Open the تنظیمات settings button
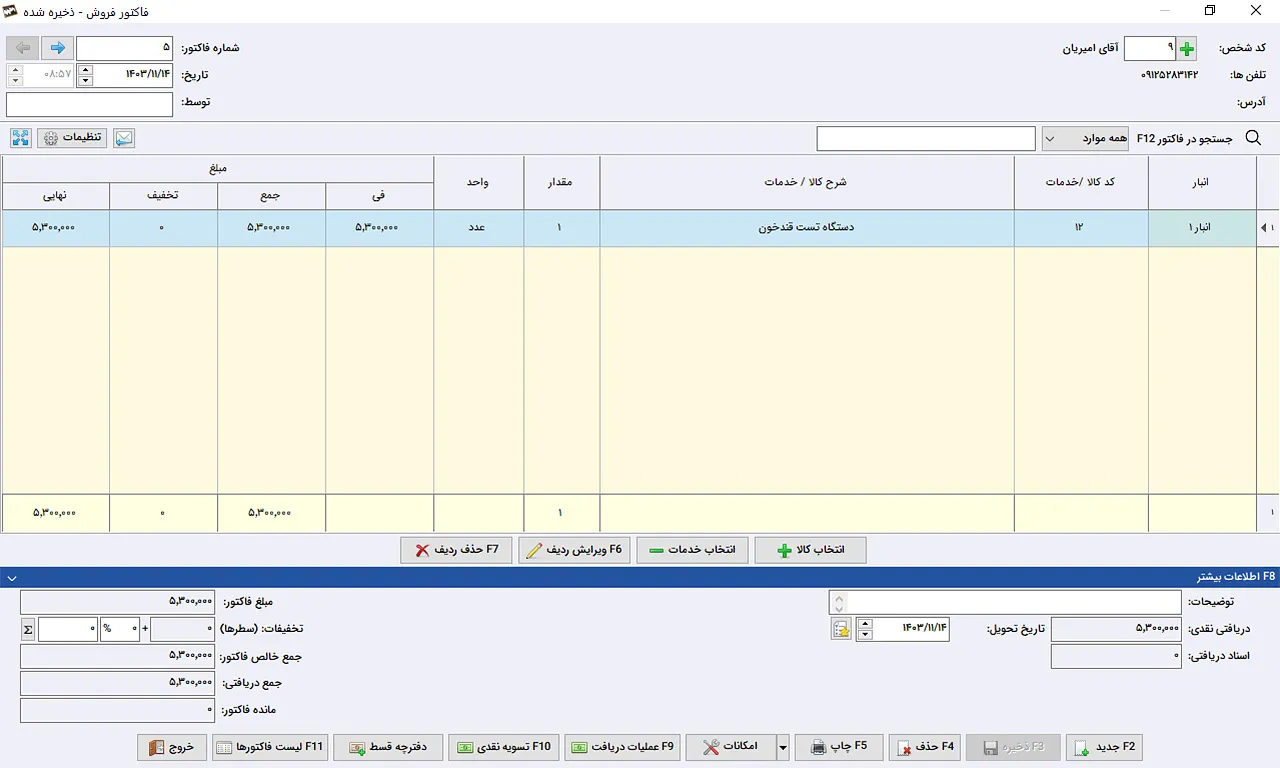Viewport: 1280px width, 768px height. [73, 138]
